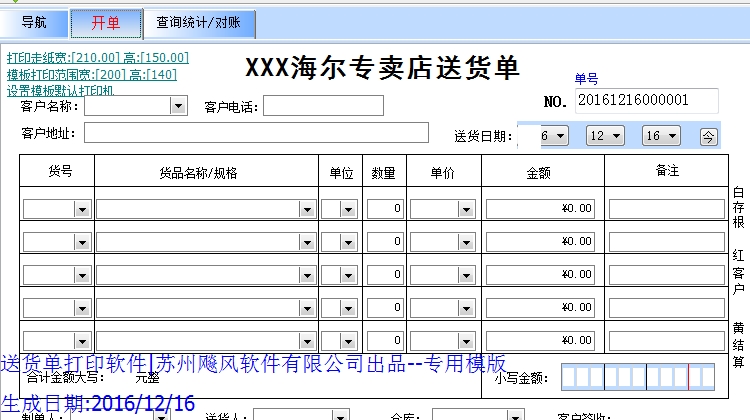Click 数量 field in third row
This screenshot has width=750, height=420.
pyautogui.click(x=385, y=275)
